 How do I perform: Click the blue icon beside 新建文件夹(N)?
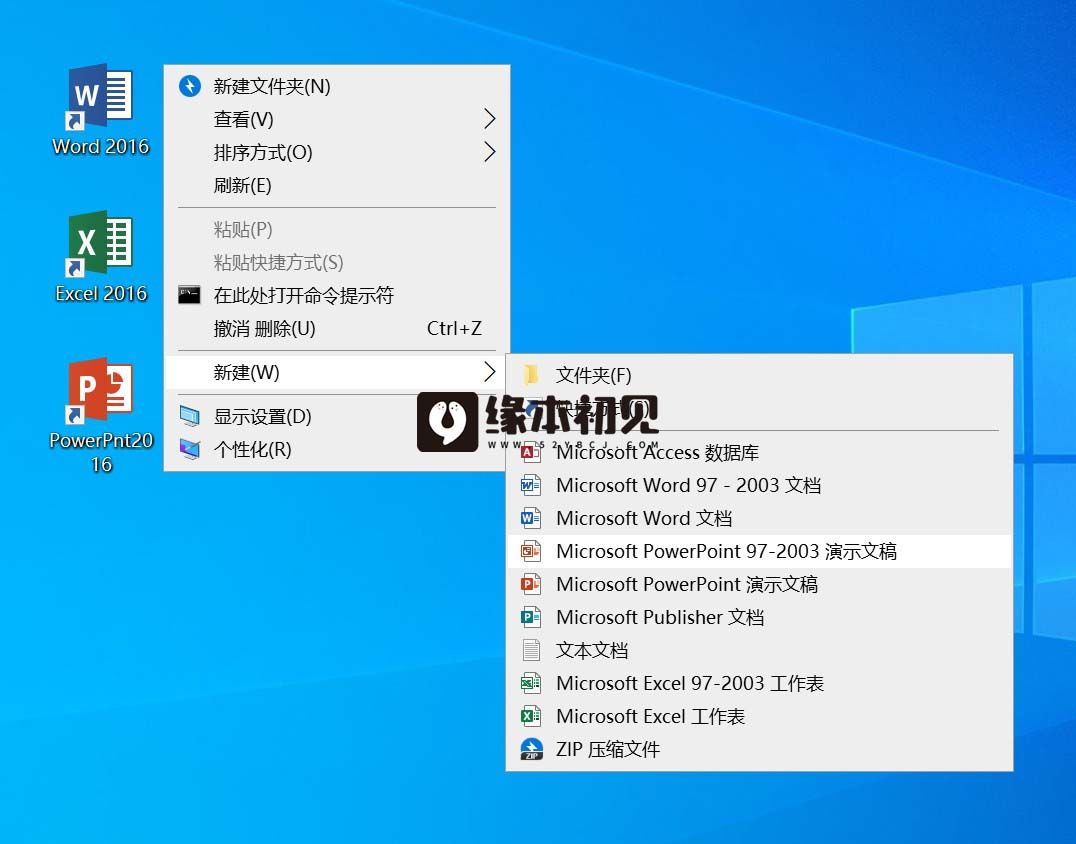[x=189, y=86]
